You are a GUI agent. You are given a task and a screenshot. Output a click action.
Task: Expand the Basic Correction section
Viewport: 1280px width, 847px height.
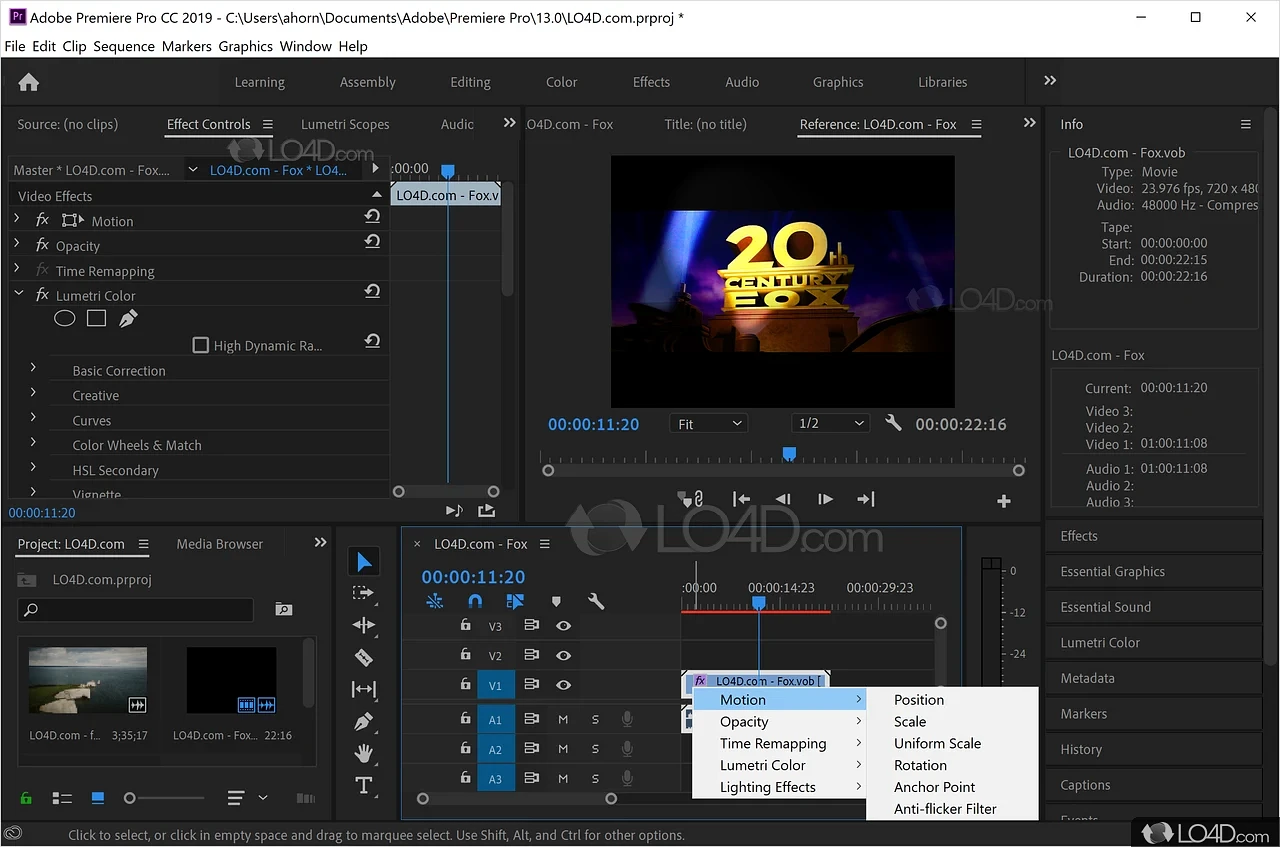click(x=33, y=369)
